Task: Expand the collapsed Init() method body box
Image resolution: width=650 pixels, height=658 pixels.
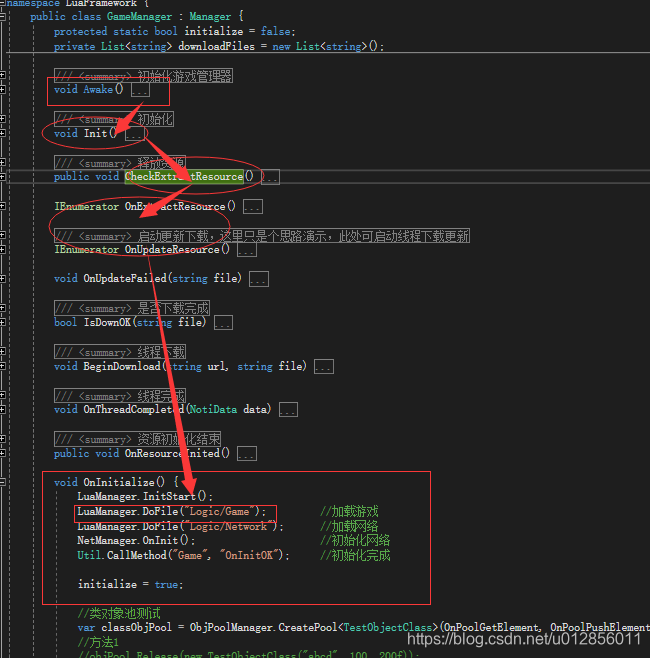Action: click(135, 134)
